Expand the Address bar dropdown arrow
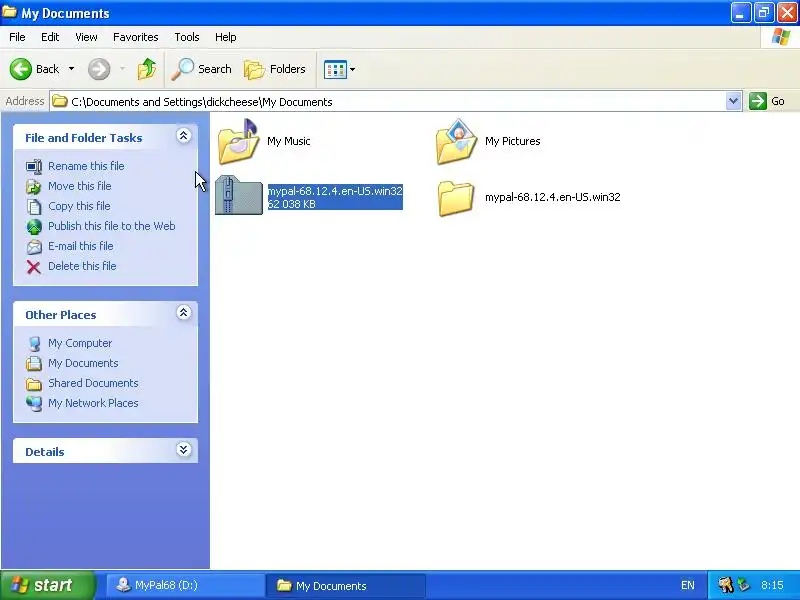This screenshot has width=800, height=600. click(x=733, y=101)
